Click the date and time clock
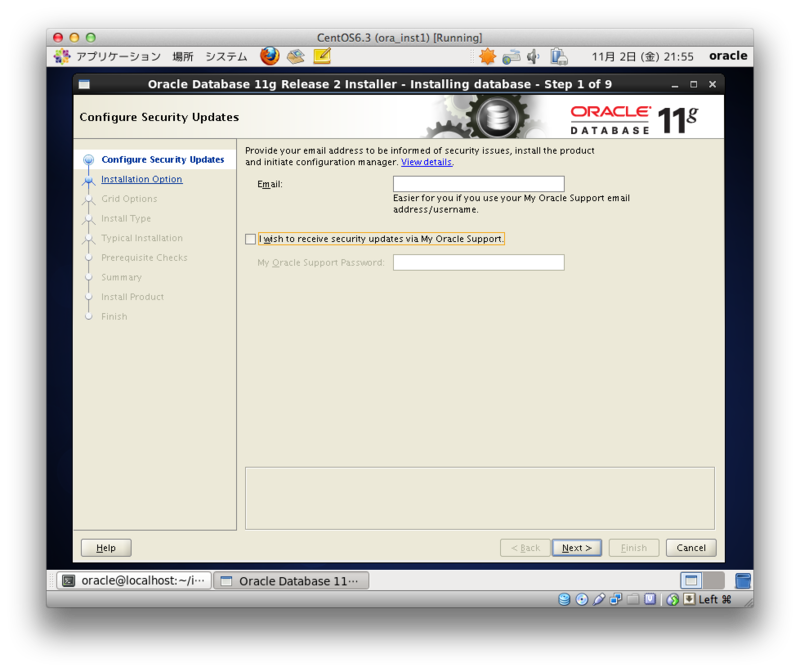 point(642,57)
